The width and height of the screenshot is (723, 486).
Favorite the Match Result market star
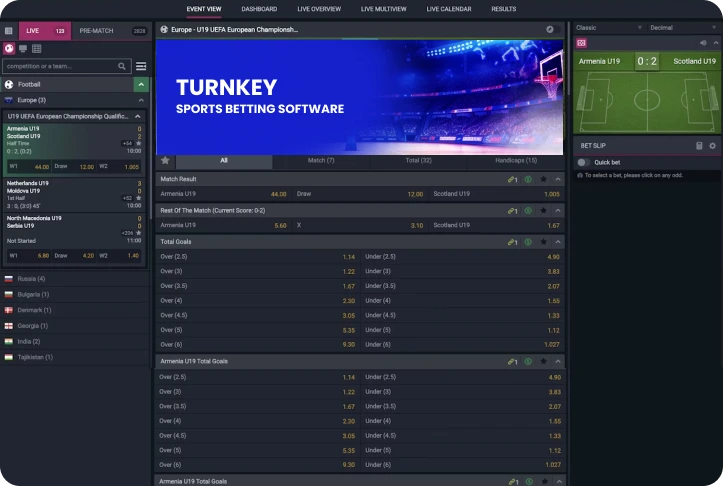pyautogui.click(x=544, y=179)
